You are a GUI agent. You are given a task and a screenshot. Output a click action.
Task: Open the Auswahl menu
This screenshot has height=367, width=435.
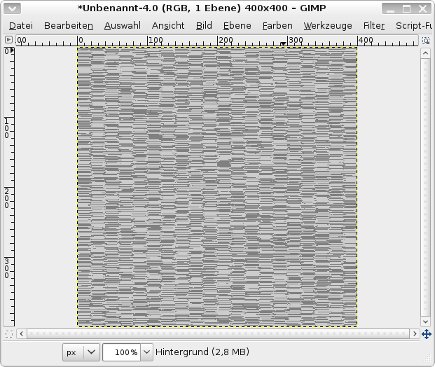coord(122,26)
